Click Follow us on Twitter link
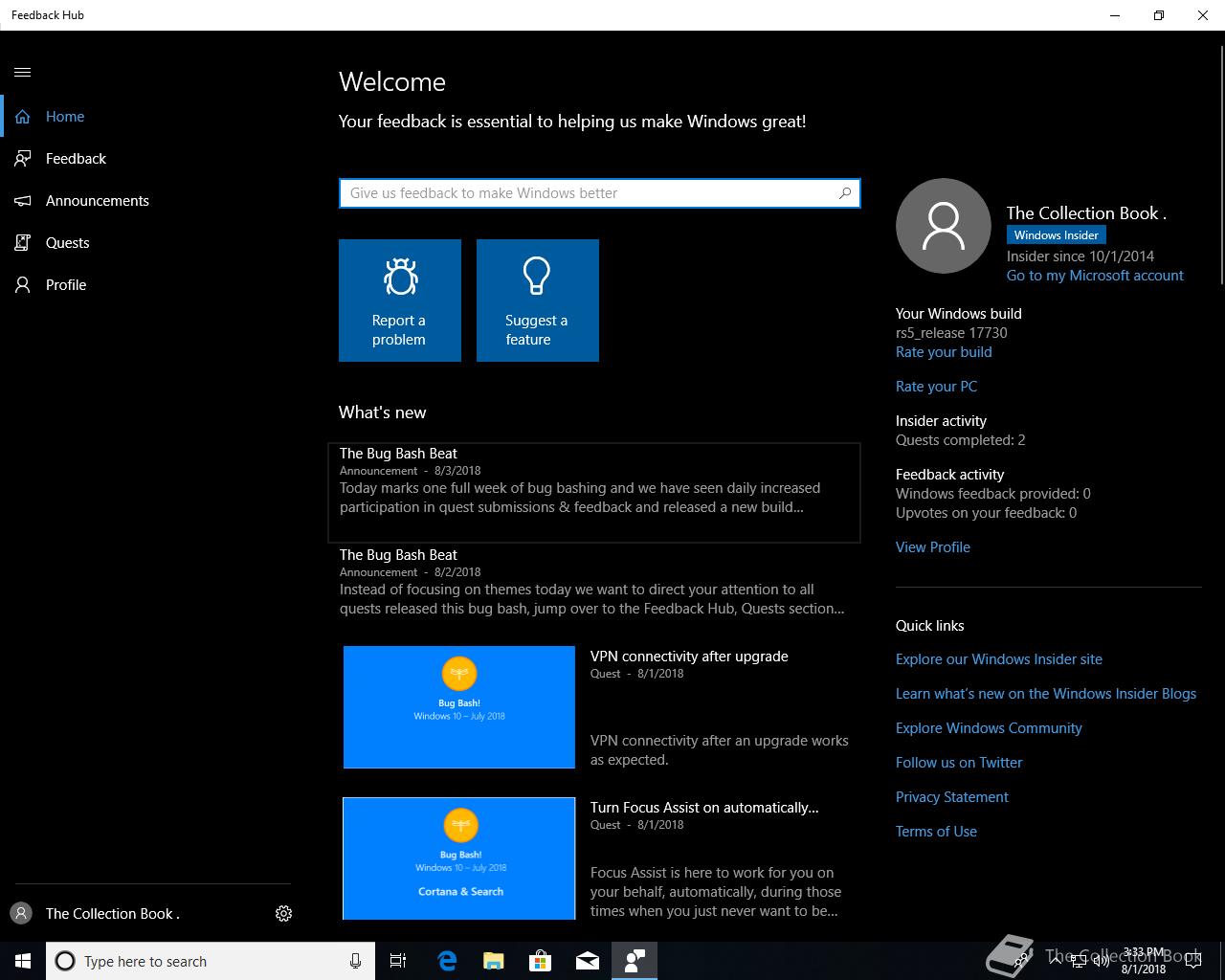Viewport: 1225px width, 980px height. [959, 763]
